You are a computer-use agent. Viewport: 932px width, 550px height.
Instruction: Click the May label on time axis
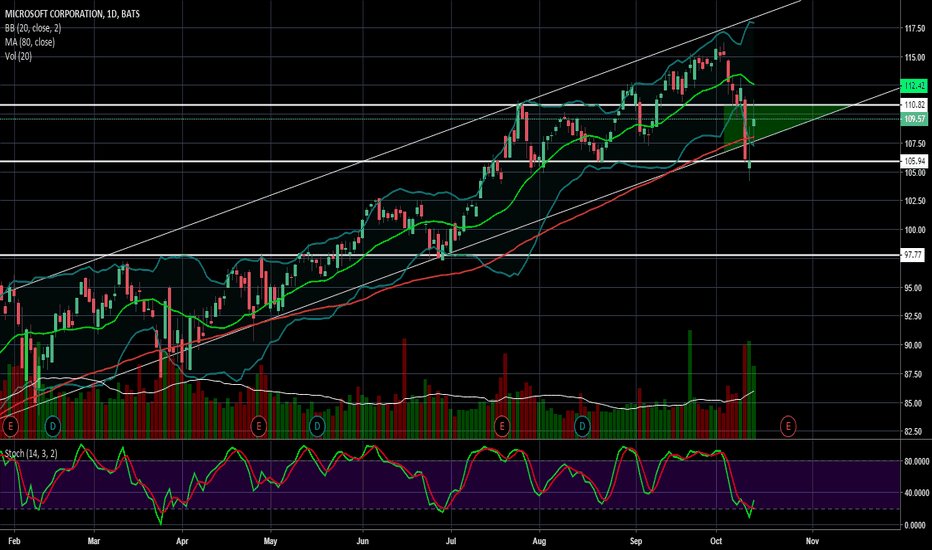pos(270,541)
